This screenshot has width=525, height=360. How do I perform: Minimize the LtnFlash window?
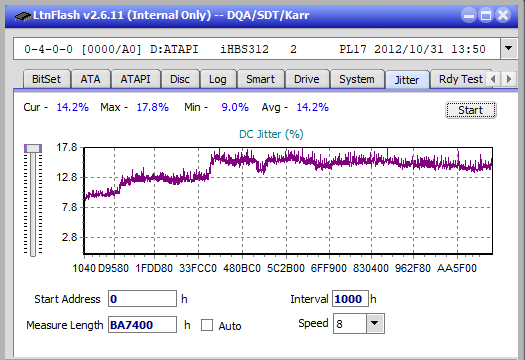[469, 15]
